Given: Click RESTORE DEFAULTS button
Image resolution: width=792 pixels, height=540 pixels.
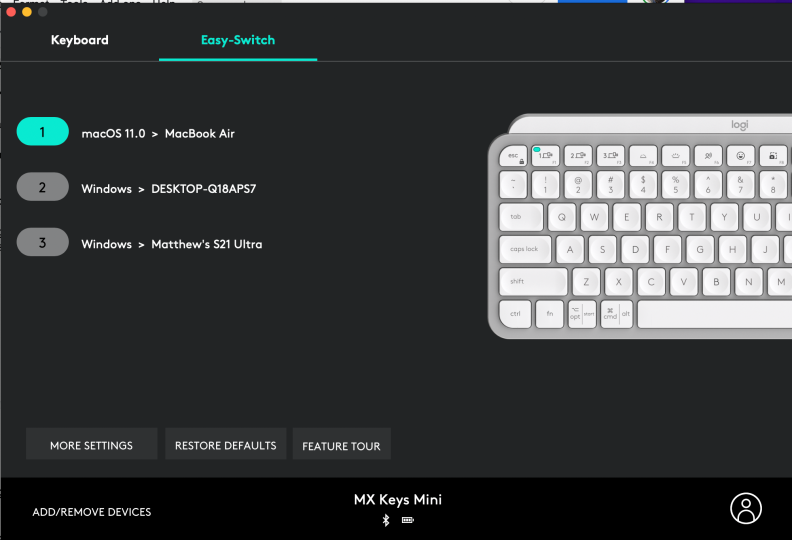Looking at the screenshot, I should click(225, 444).
